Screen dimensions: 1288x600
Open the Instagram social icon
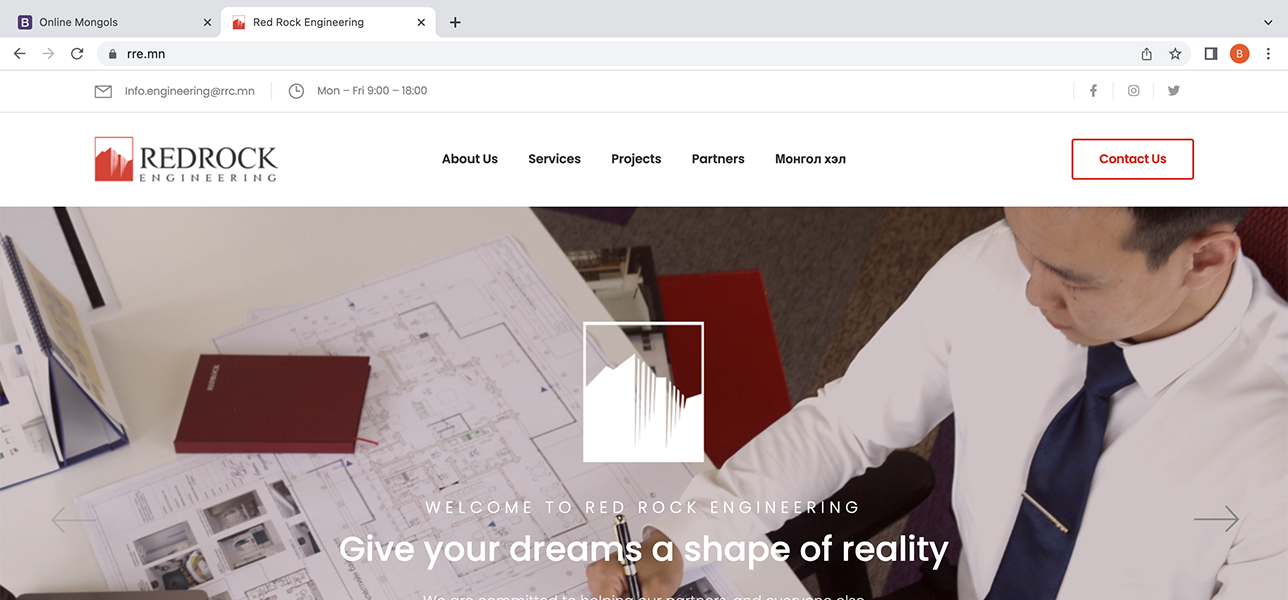[1133, 91]
